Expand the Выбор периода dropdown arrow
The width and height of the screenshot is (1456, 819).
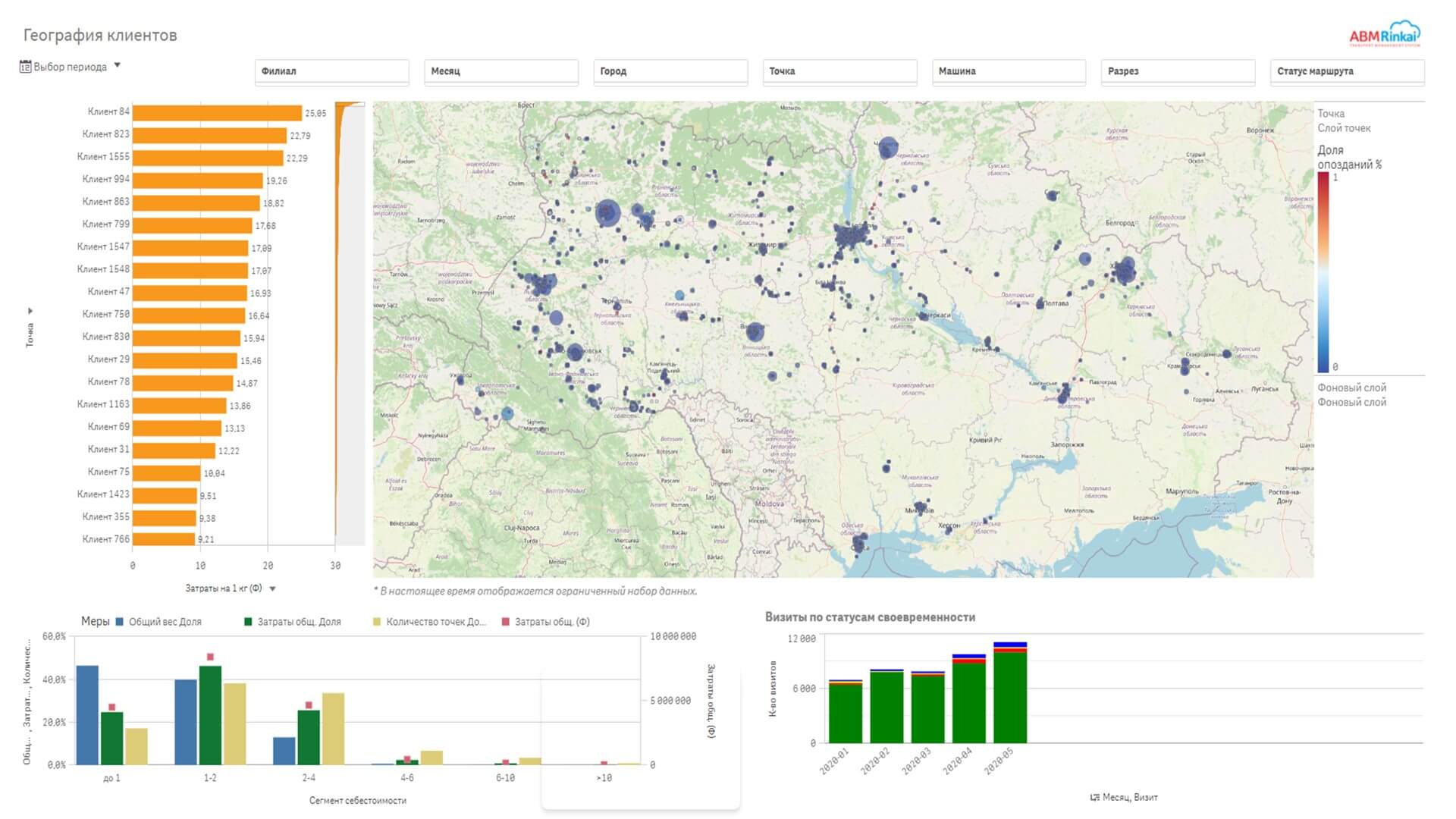pyautogui.click(x=117, y=65)
